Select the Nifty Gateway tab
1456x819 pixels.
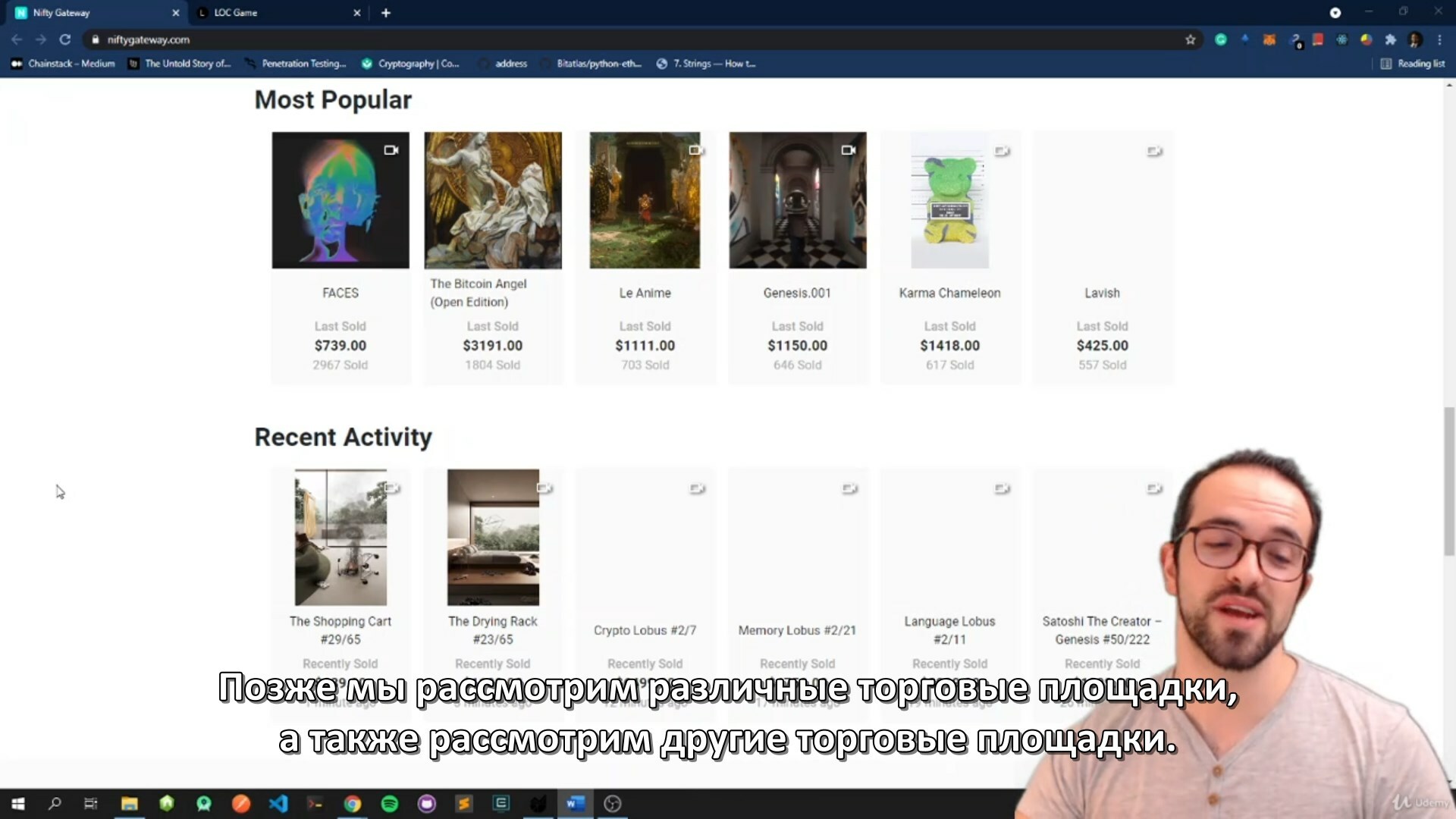(97, 13)
